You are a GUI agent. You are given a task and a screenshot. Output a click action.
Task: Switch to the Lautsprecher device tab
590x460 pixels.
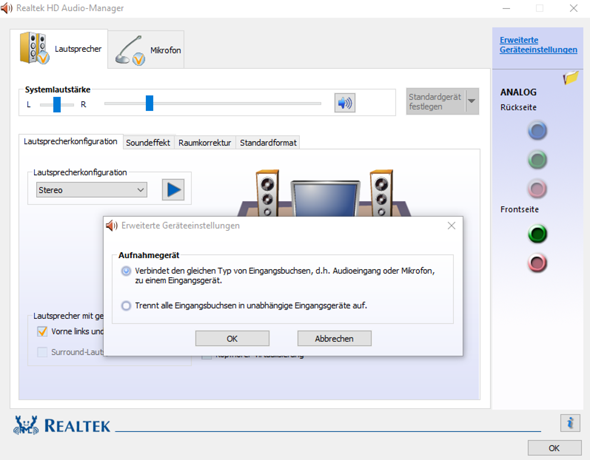click(x=59, y=49)
